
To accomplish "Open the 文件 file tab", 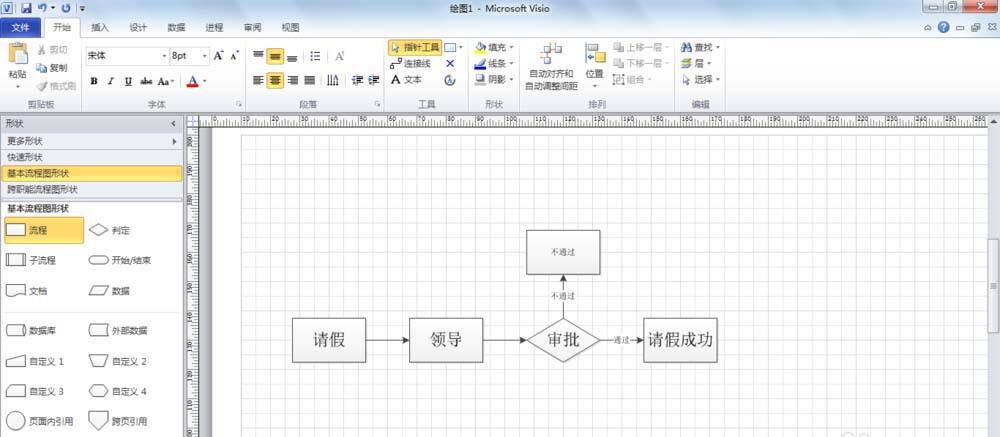I will point(20,27).
